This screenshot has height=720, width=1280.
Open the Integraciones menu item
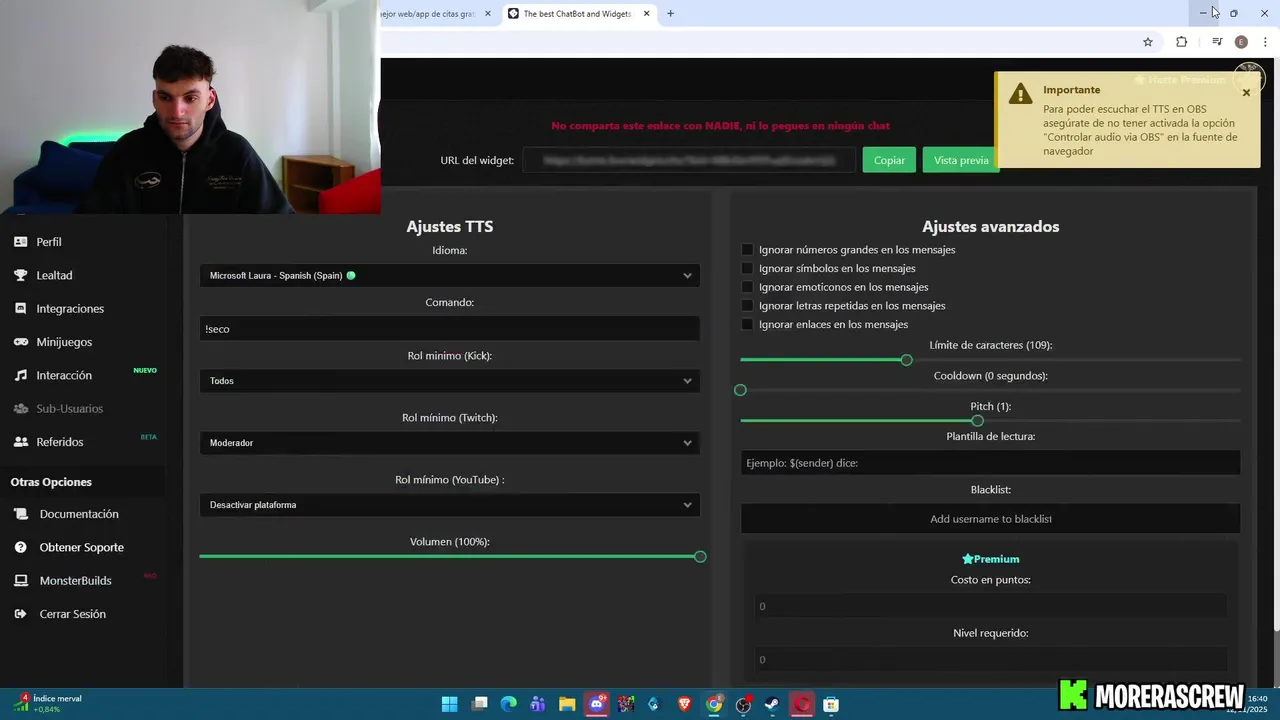(x=70, y=309)
